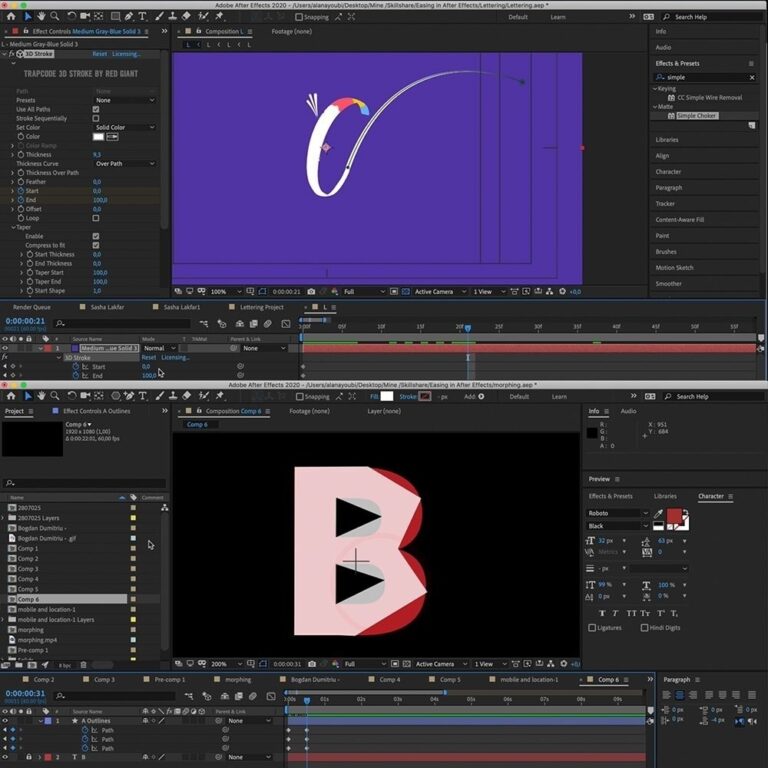Click the Home icon in Lettering window
The image size is (768, 768).
pyautogui.click(x=11, y=16)
